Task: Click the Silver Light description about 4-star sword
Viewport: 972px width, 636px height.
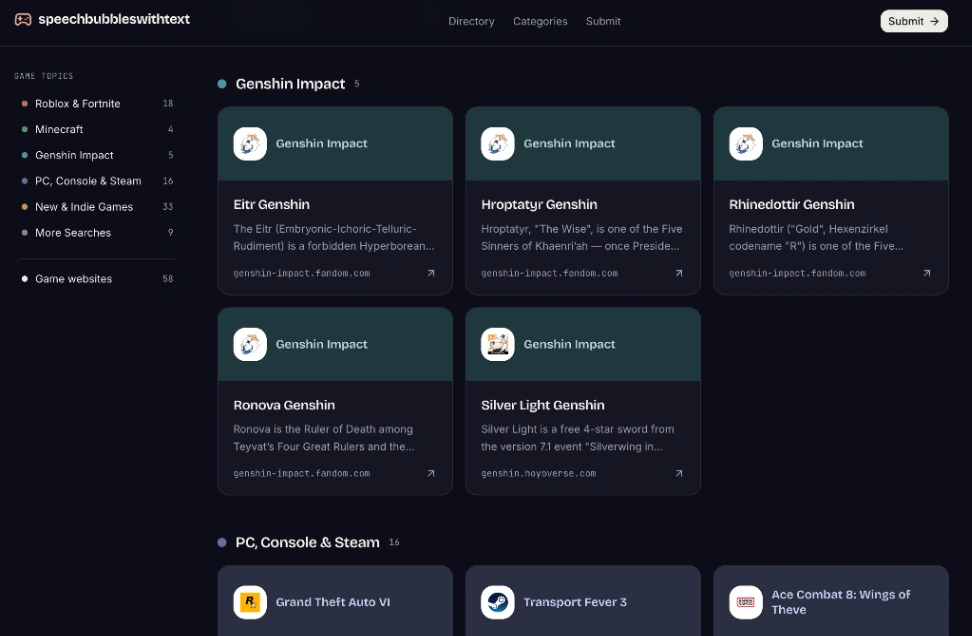Action: coord(577,438)
